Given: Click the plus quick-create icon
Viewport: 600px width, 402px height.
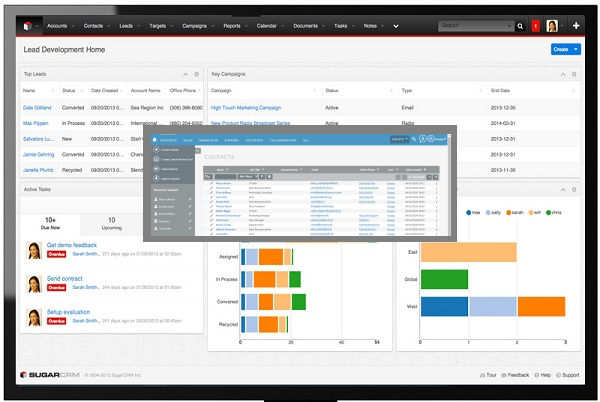Looking at the screenshot, I should click(x=576, y=26).
